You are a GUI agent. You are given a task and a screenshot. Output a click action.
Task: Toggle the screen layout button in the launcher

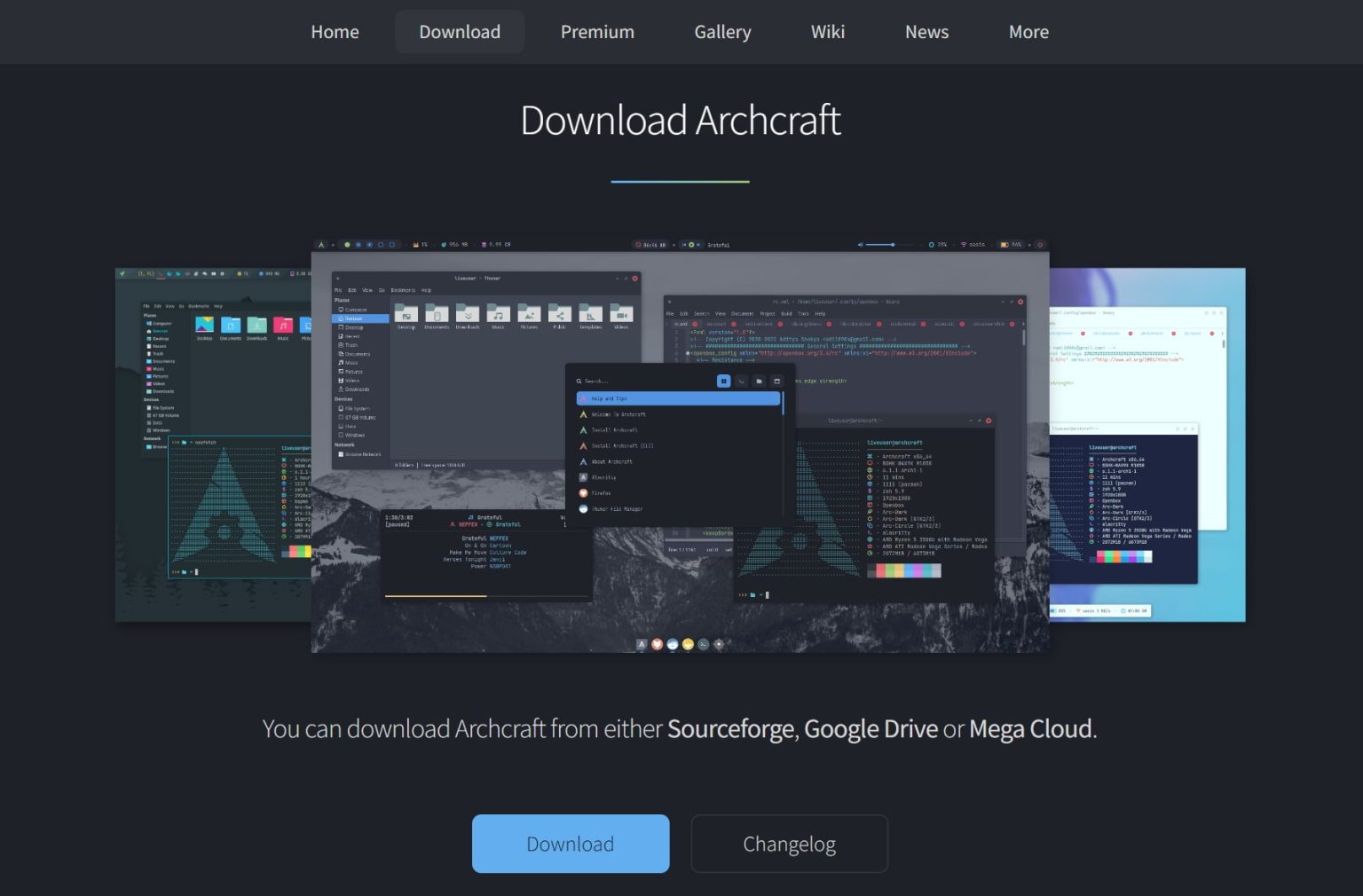point(777,381)
